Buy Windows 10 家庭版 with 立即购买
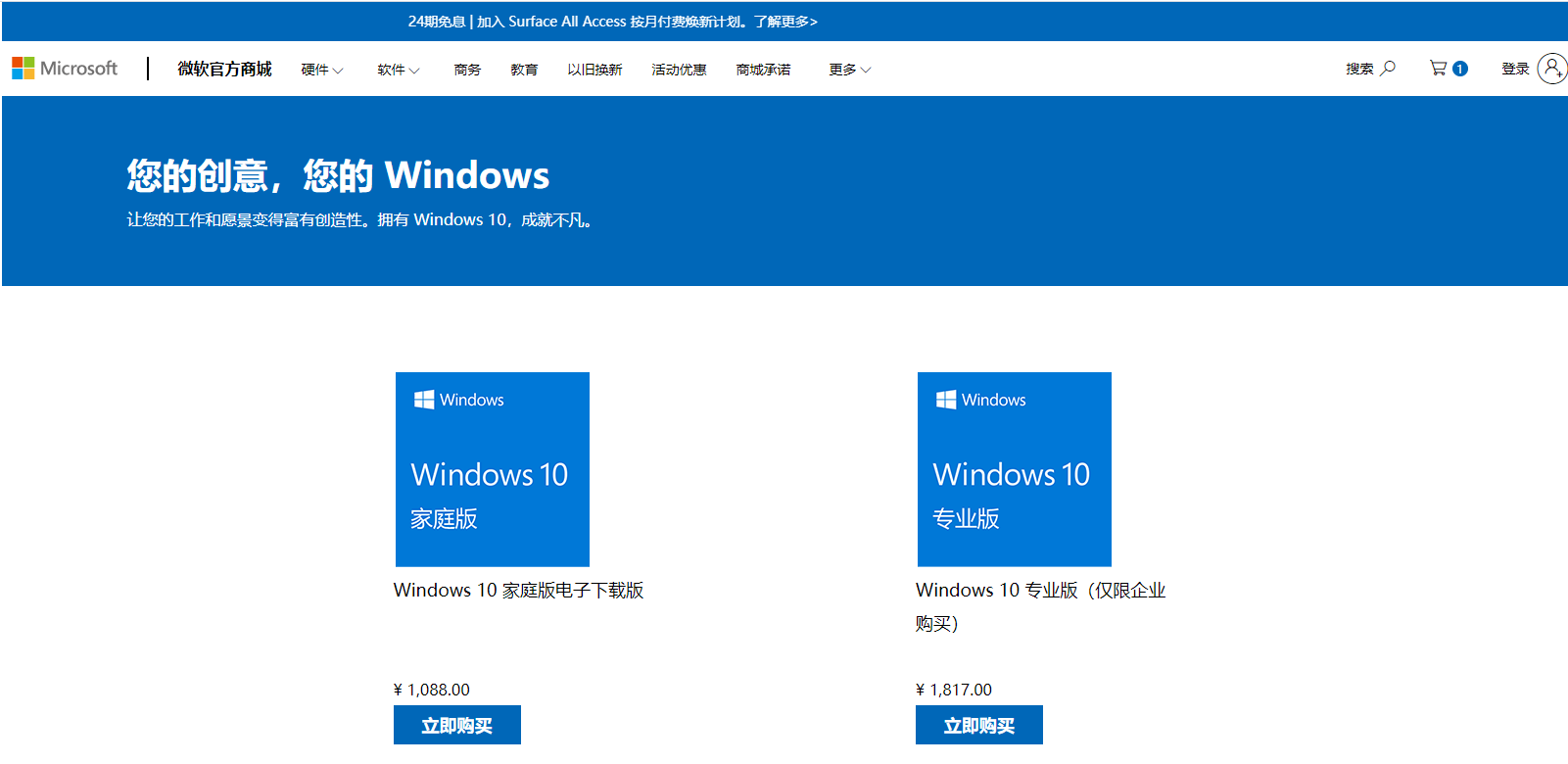Image resolution: width=1568 pixels, height=764 pixels. click(457, 725)
